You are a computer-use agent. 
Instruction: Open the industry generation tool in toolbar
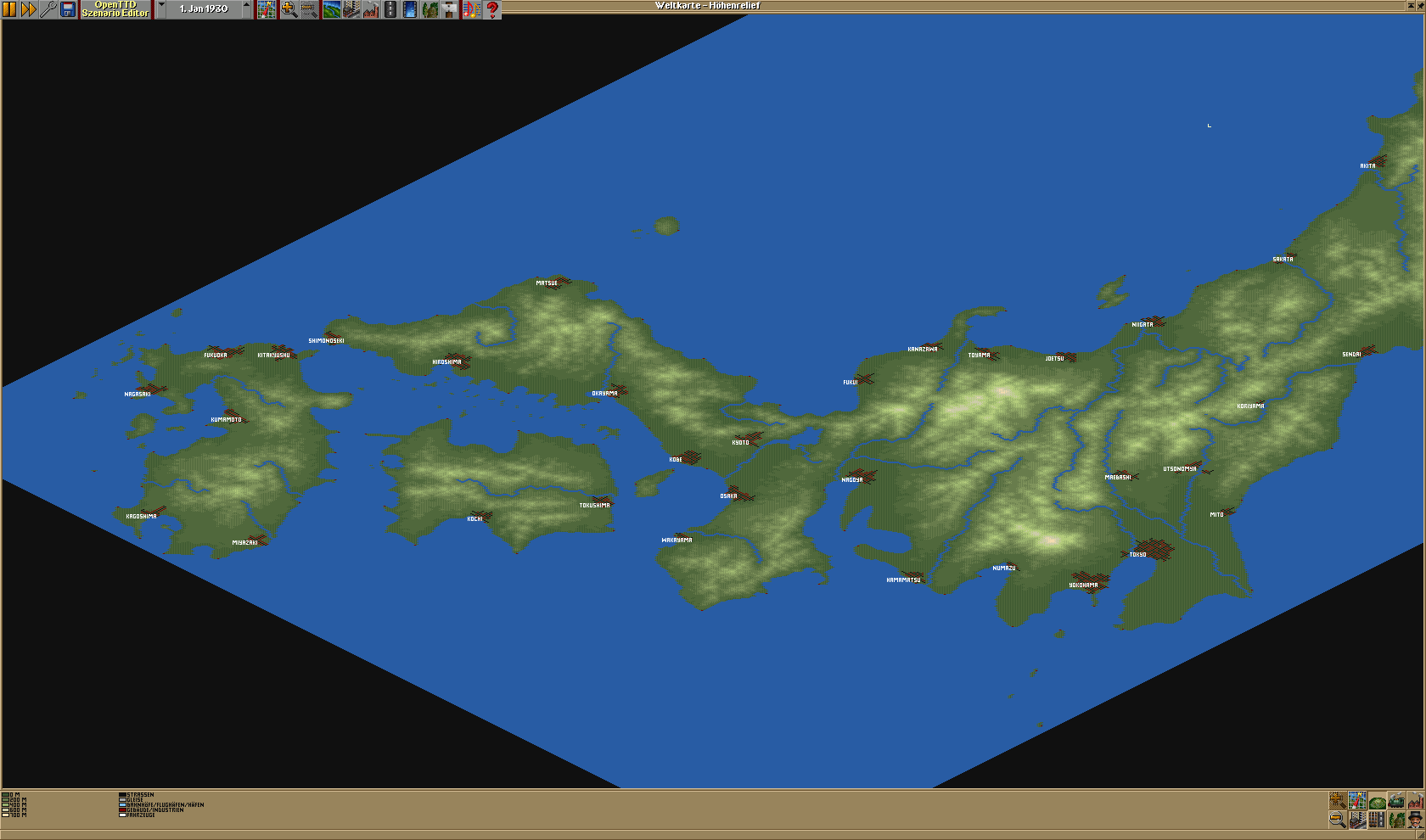coord(370,9)
